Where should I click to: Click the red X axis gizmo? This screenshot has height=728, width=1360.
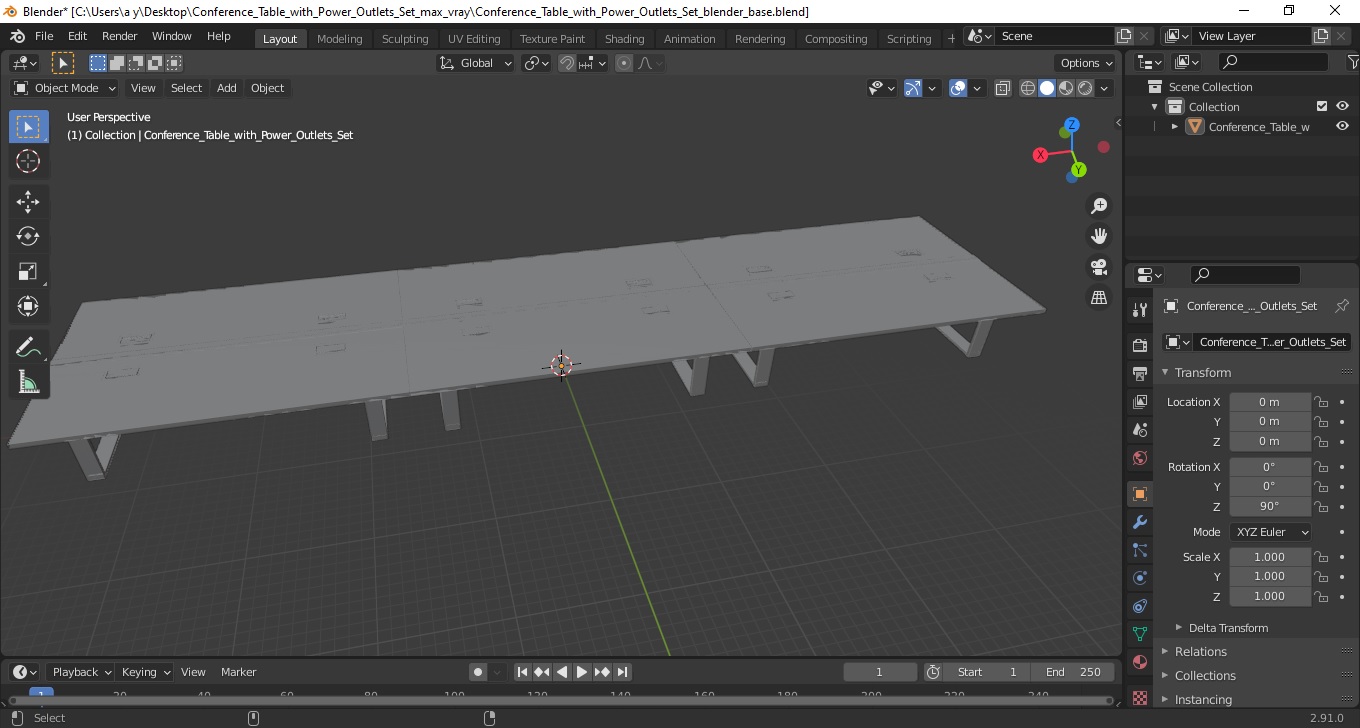[x=1041, y=155]
